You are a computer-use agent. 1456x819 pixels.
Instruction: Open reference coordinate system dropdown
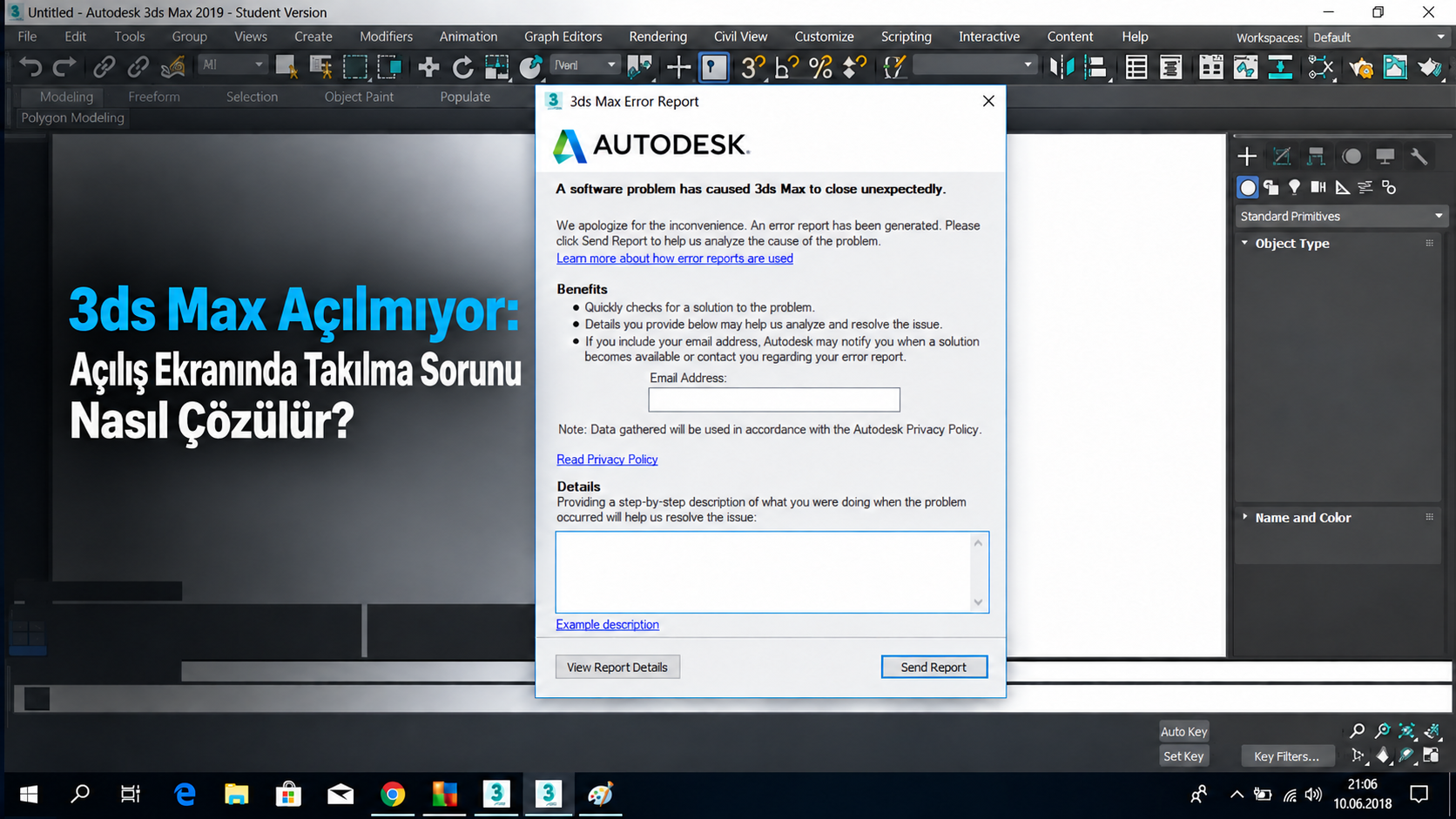point(584,65)
